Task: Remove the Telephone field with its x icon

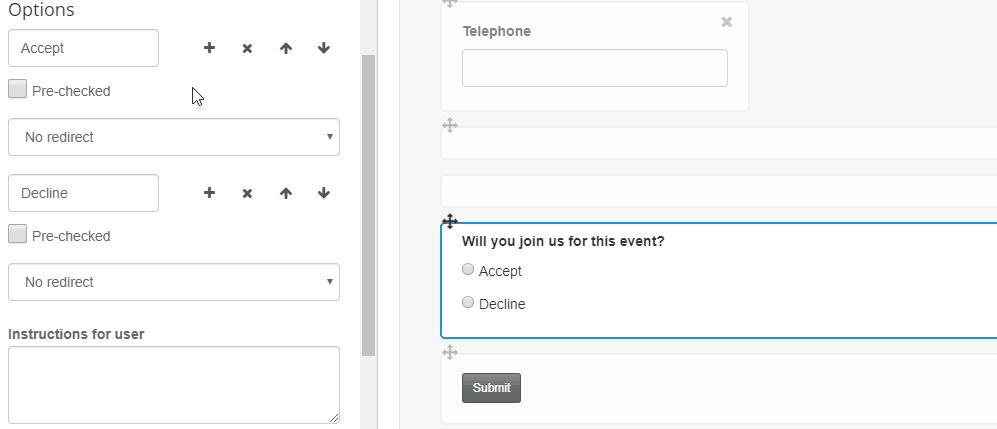Action: 727,22
